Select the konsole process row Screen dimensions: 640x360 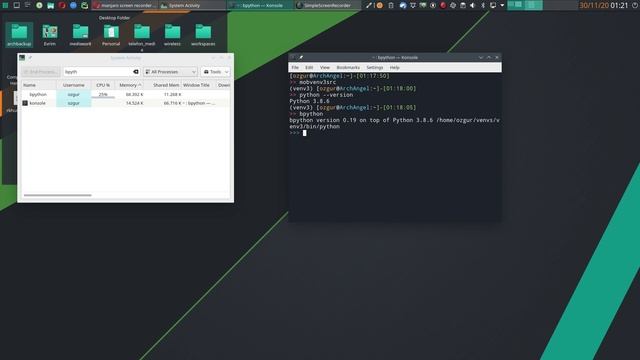pyautogui.click(x=126, y=103)
